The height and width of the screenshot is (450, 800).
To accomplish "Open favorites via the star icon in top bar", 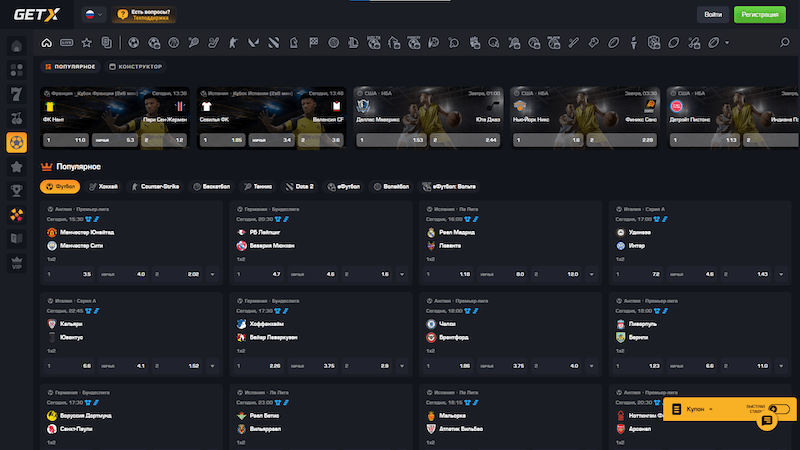I will [x=87, y=43].
